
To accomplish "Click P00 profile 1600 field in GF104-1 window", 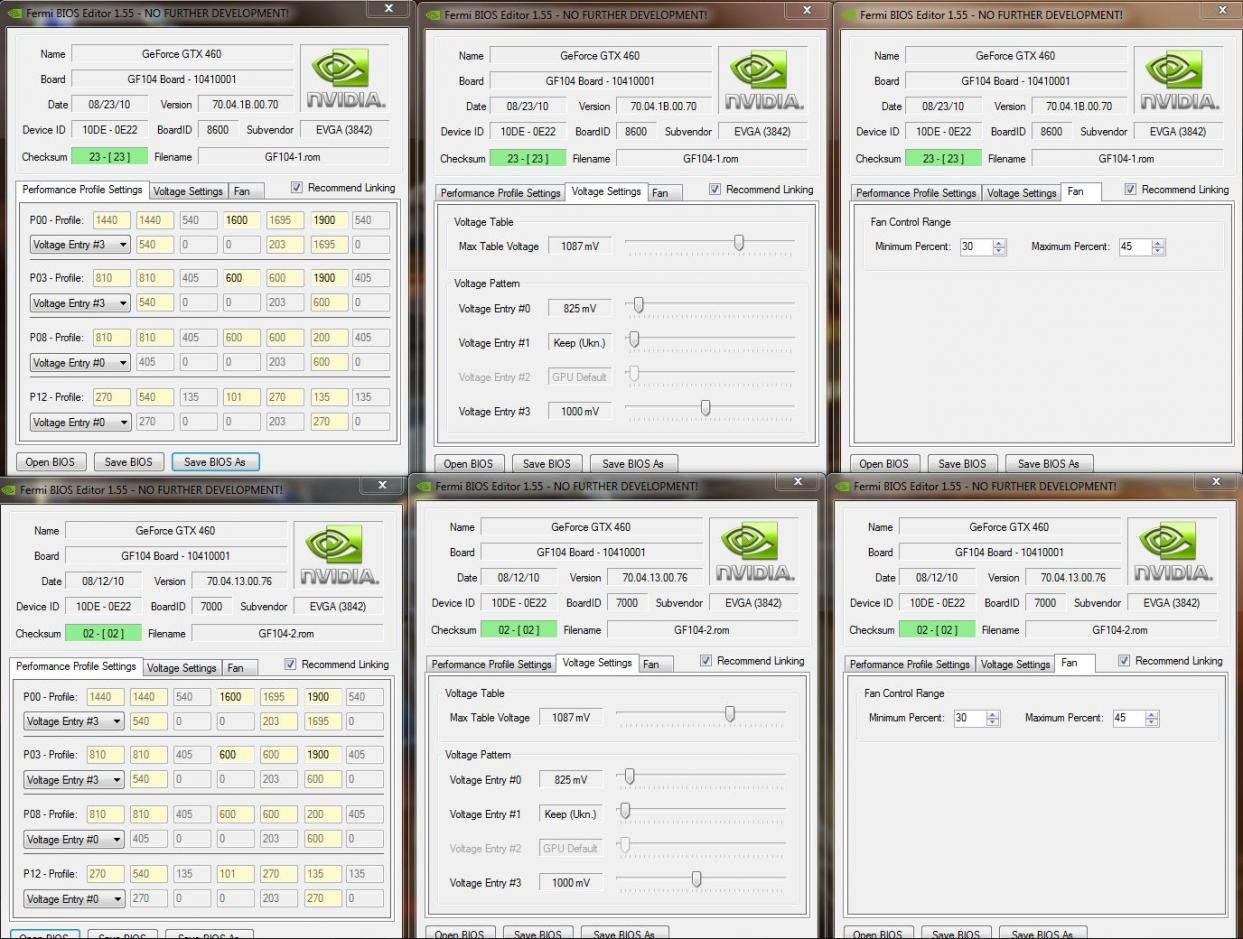I will [x=241, y=220].
